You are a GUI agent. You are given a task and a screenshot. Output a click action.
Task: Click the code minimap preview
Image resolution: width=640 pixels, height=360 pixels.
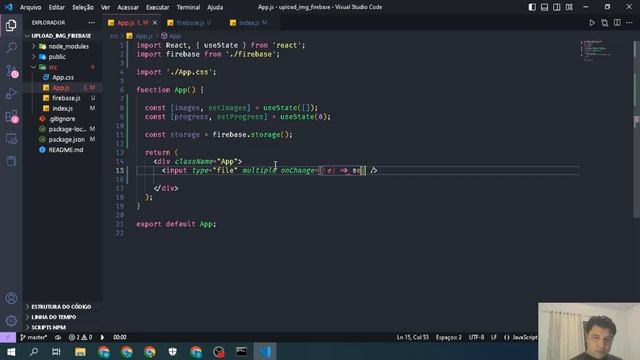[596, 50]
